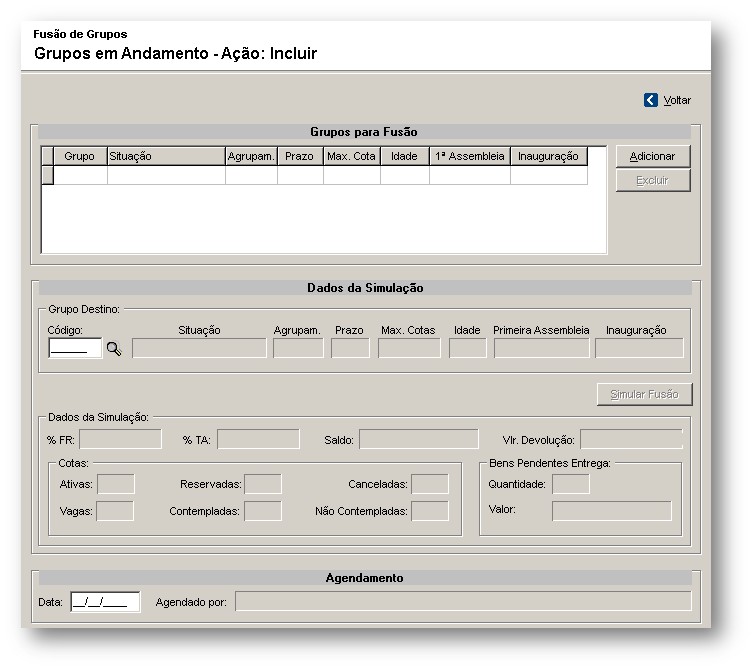This screenshot has height=670, width=753.
Task: Click the Grupo Destino Idade field
Action: (468, 348)
